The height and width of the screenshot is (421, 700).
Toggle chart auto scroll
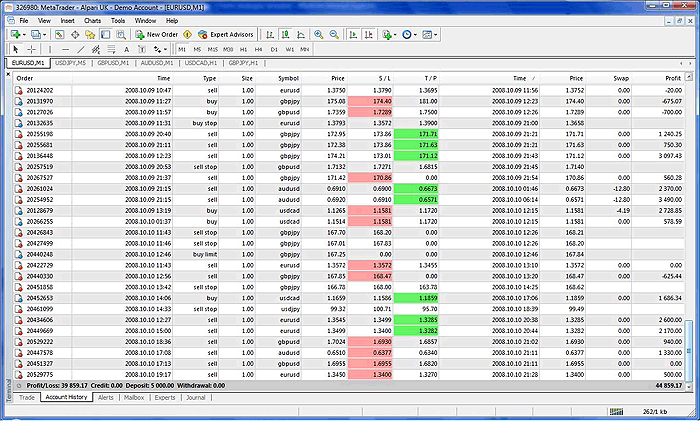click(353, 34)
